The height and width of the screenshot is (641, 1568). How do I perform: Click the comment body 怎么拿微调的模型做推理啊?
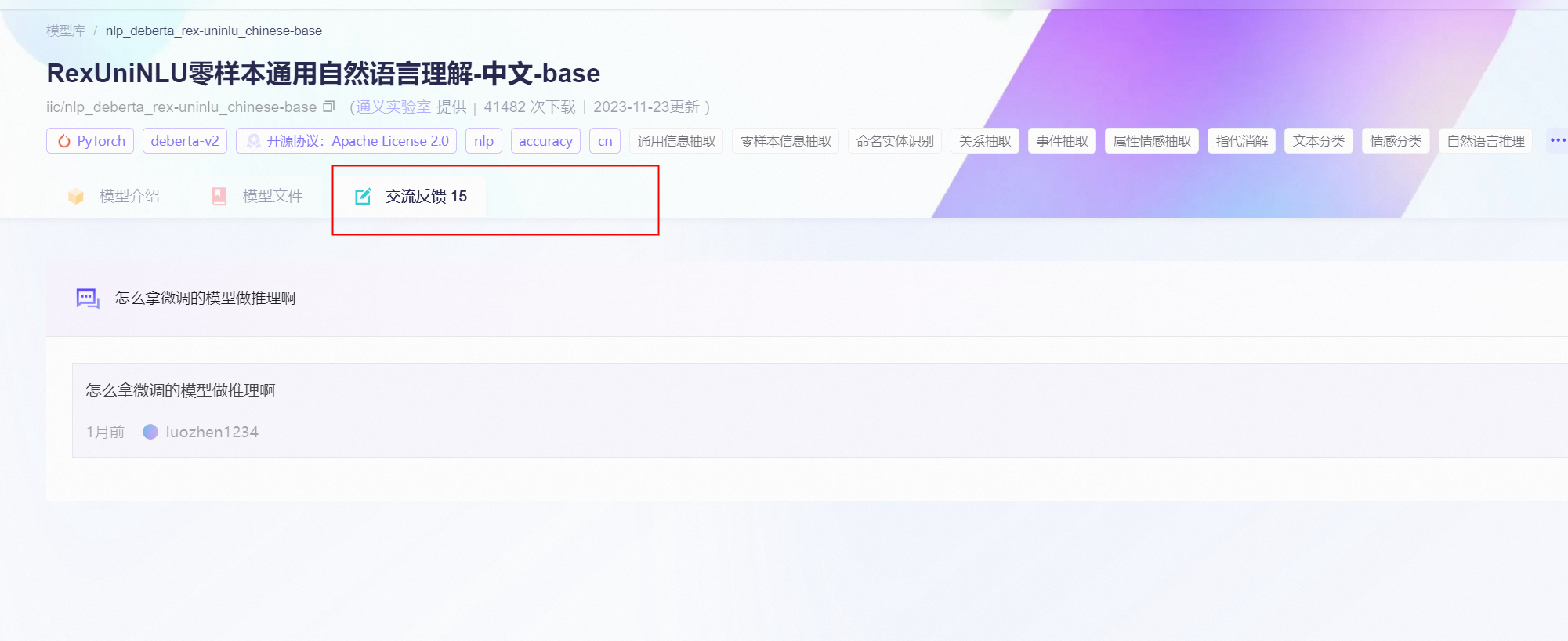(x=180, y=390)
